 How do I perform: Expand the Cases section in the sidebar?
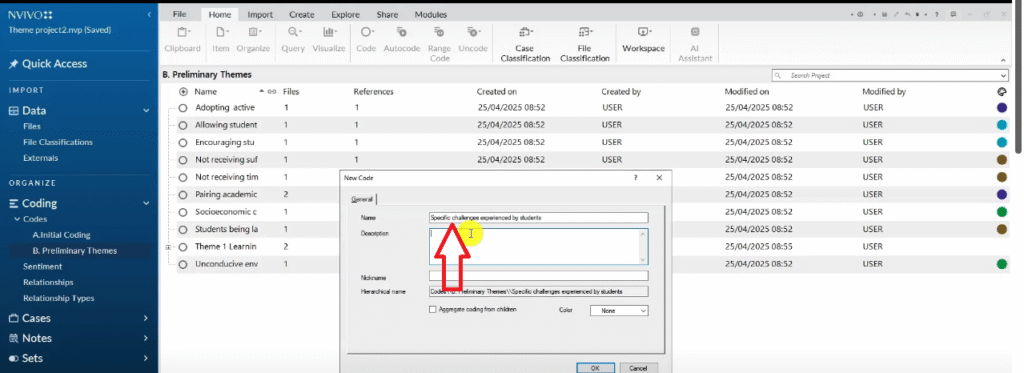146,318
